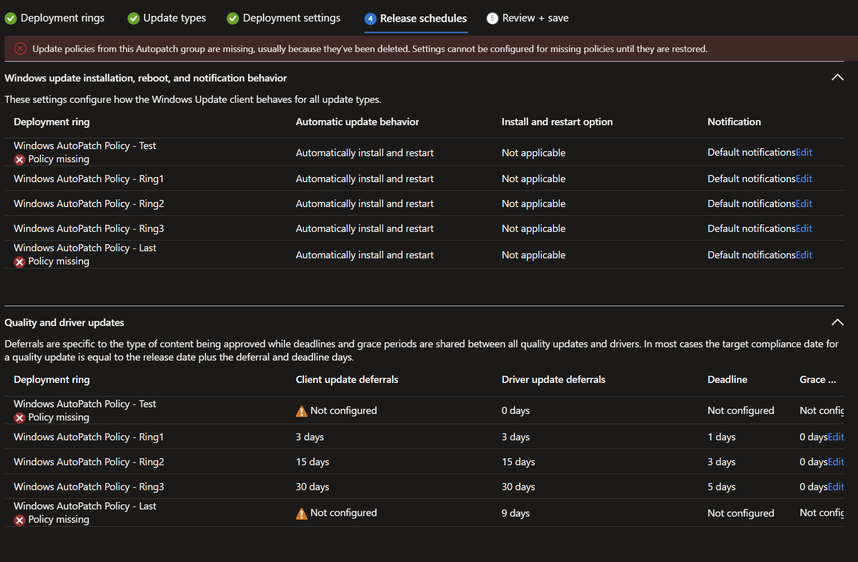The width and height of the screenshot is (858, 562).
Task: Edit quality update settings for Ring2
Action: click(836, 462)
